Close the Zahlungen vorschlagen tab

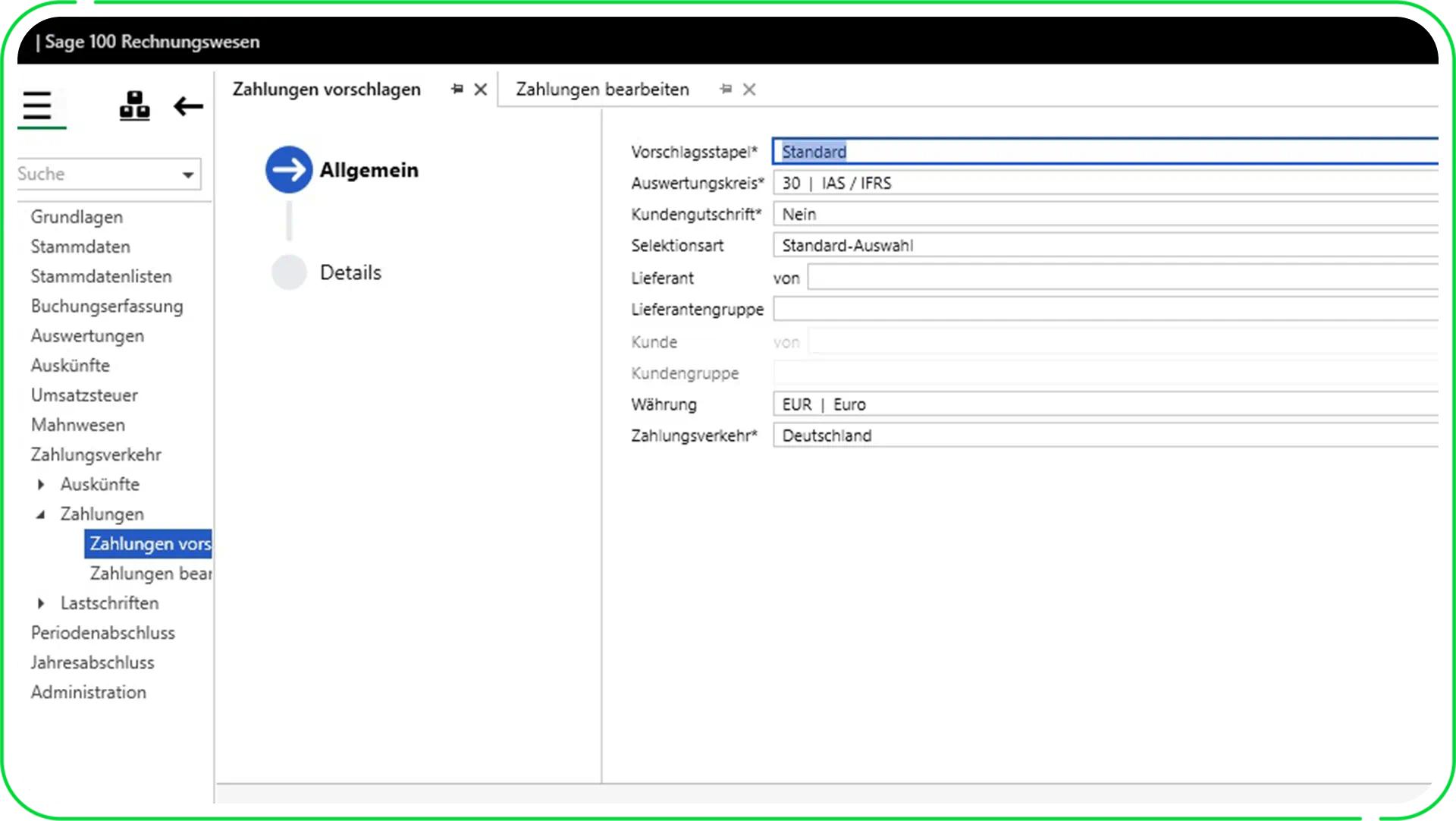point(480,90)
